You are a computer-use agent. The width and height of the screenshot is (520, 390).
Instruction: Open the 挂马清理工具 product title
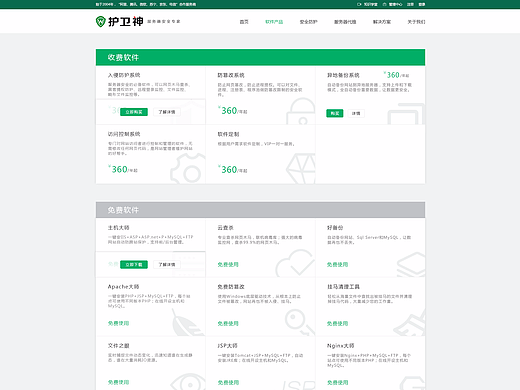point(343,287)
